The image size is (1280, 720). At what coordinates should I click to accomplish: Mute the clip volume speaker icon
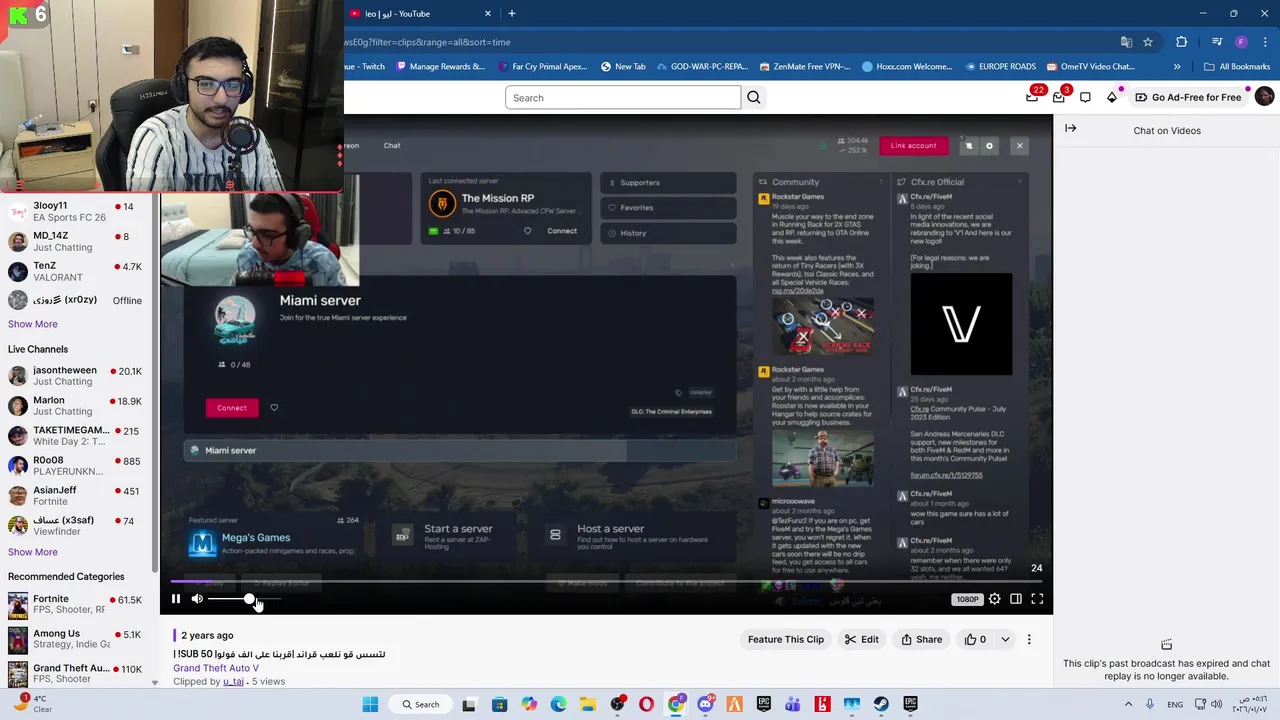tap(197, 599)
